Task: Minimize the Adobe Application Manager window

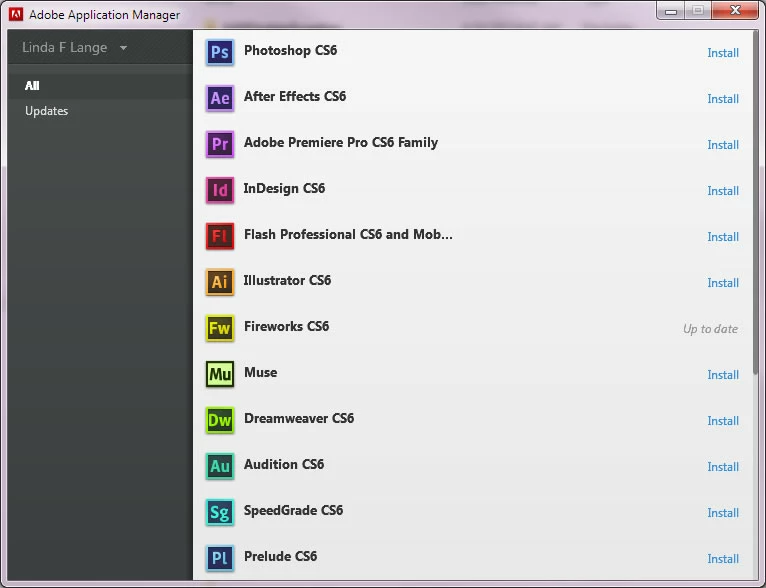Action: pyautogui.click(x=670, y=11)
